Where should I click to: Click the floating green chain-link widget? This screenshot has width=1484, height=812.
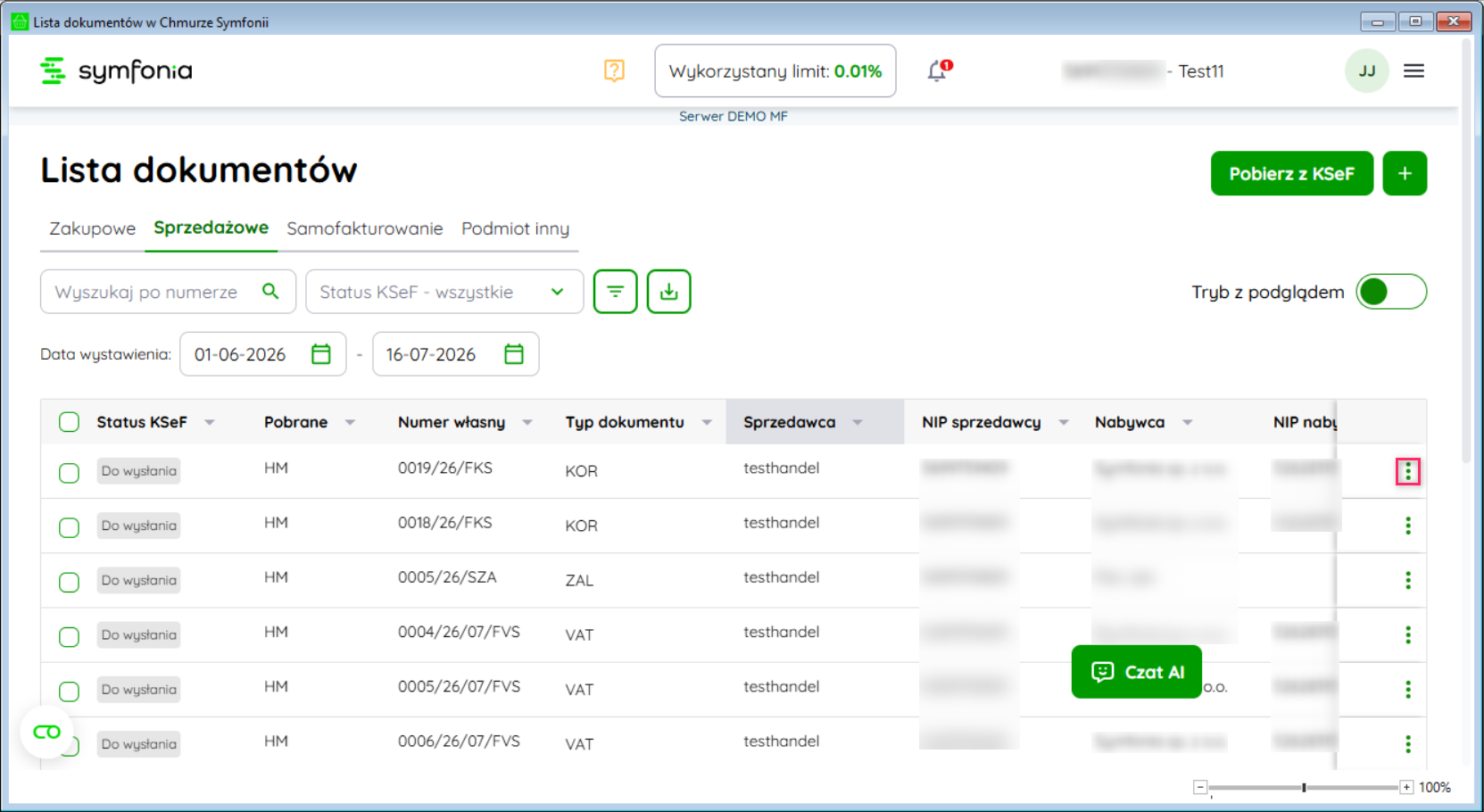pyautogui.click(x=46, y=732)
